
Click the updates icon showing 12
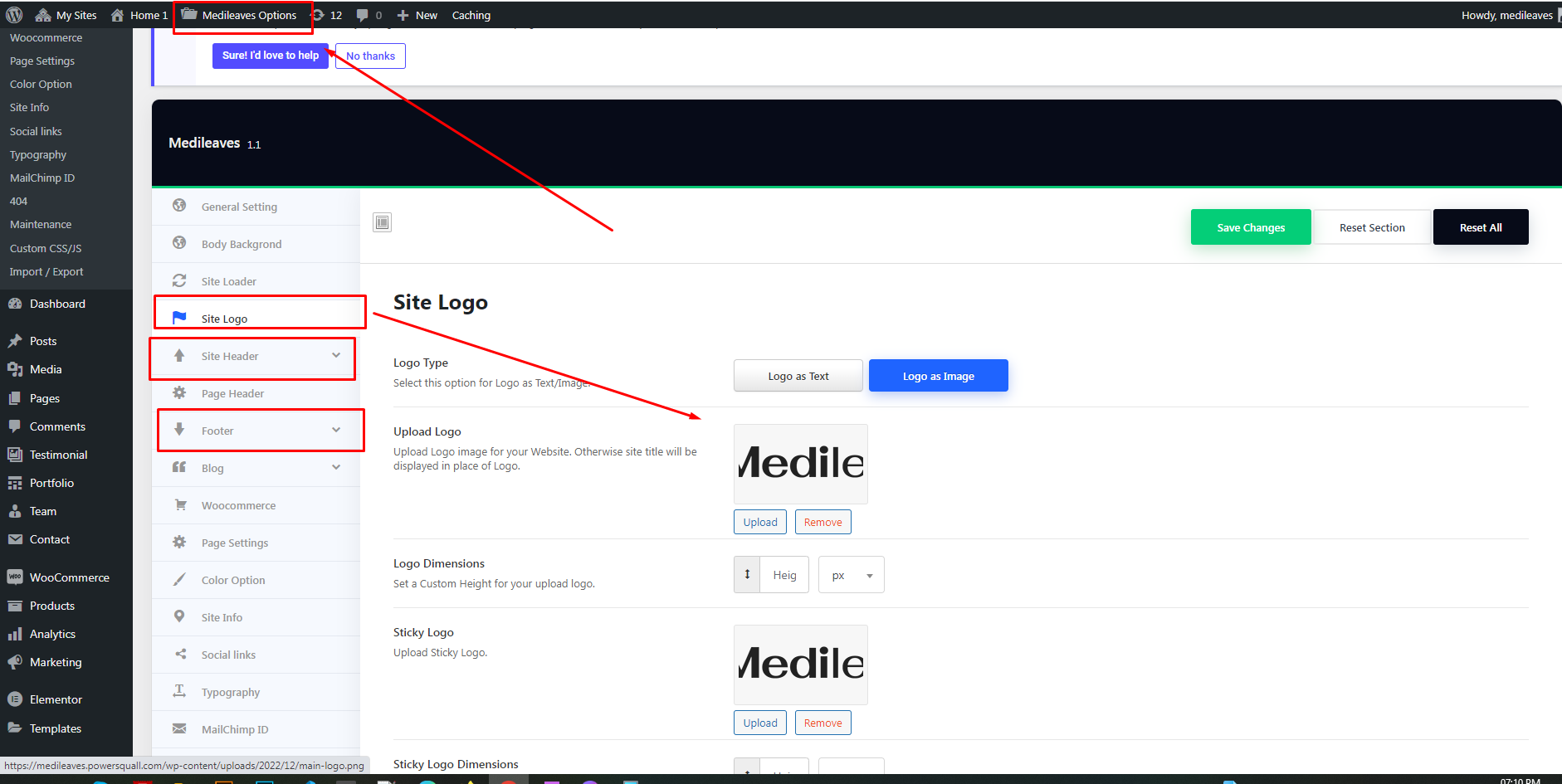[x=326, y=15]
